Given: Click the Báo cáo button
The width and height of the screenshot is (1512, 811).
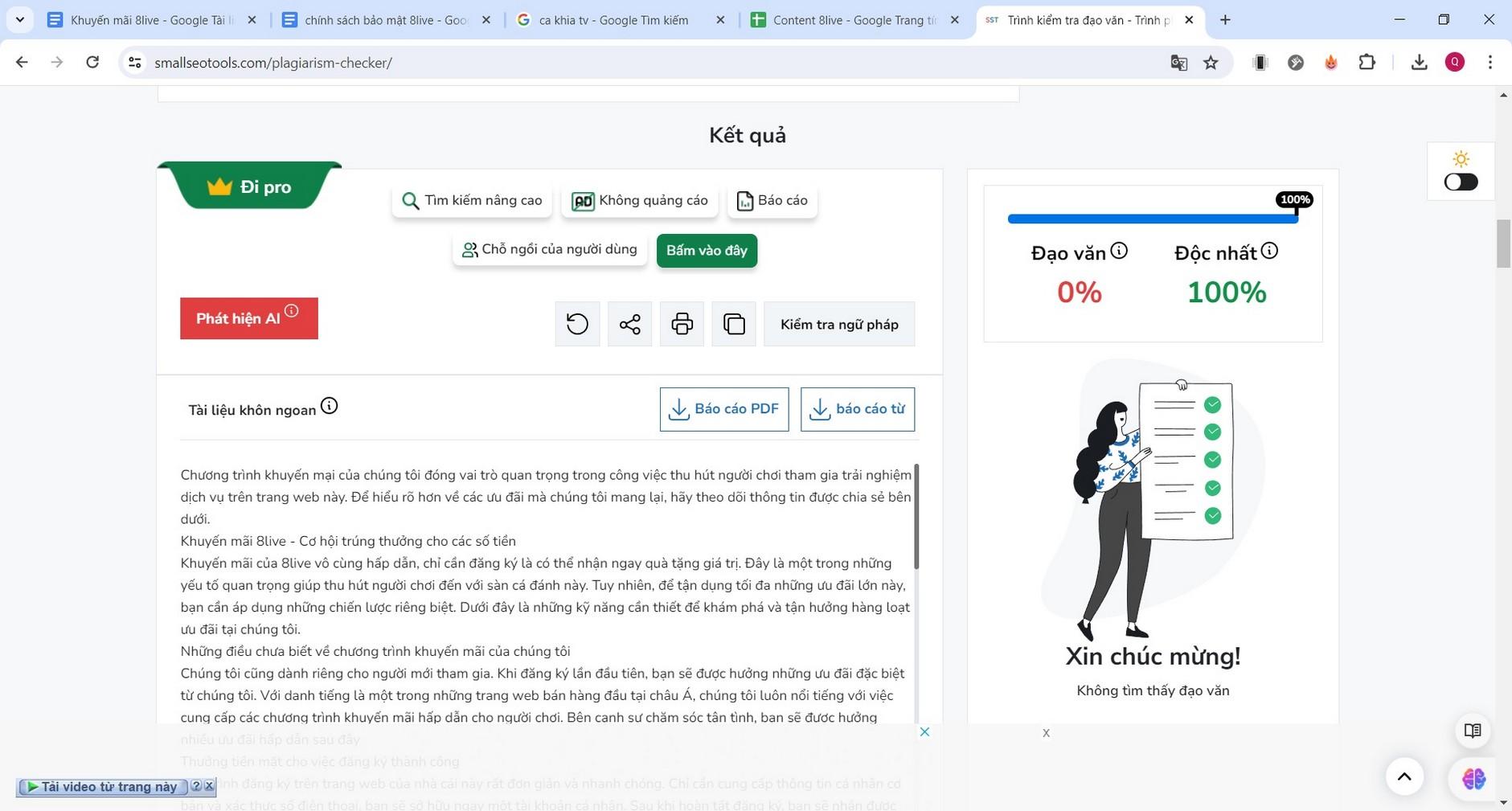Looking at the screenshot, I should (x=772, y=200).
